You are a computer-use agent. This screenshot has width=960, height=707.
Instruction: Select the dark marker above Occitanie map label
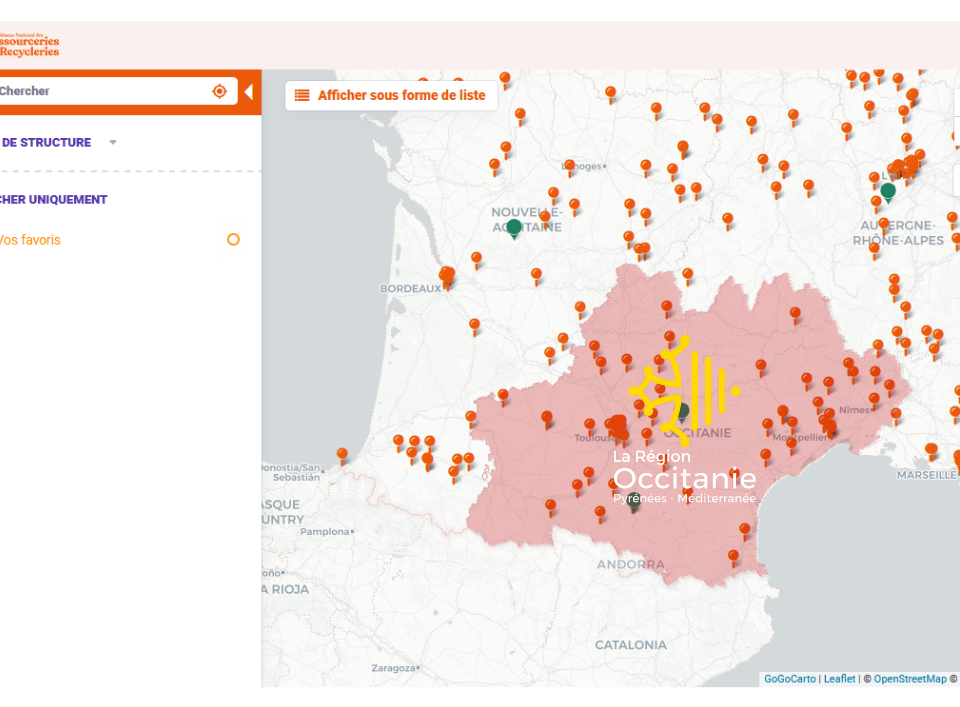pos(682,410)
